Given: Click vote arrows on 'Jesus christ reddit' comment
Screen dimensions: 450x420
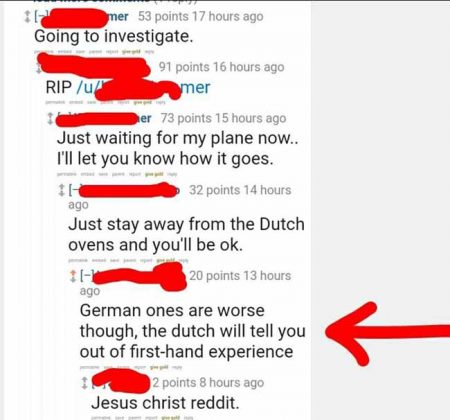Looking at the screenshot, I should click(x=85, y=383).
